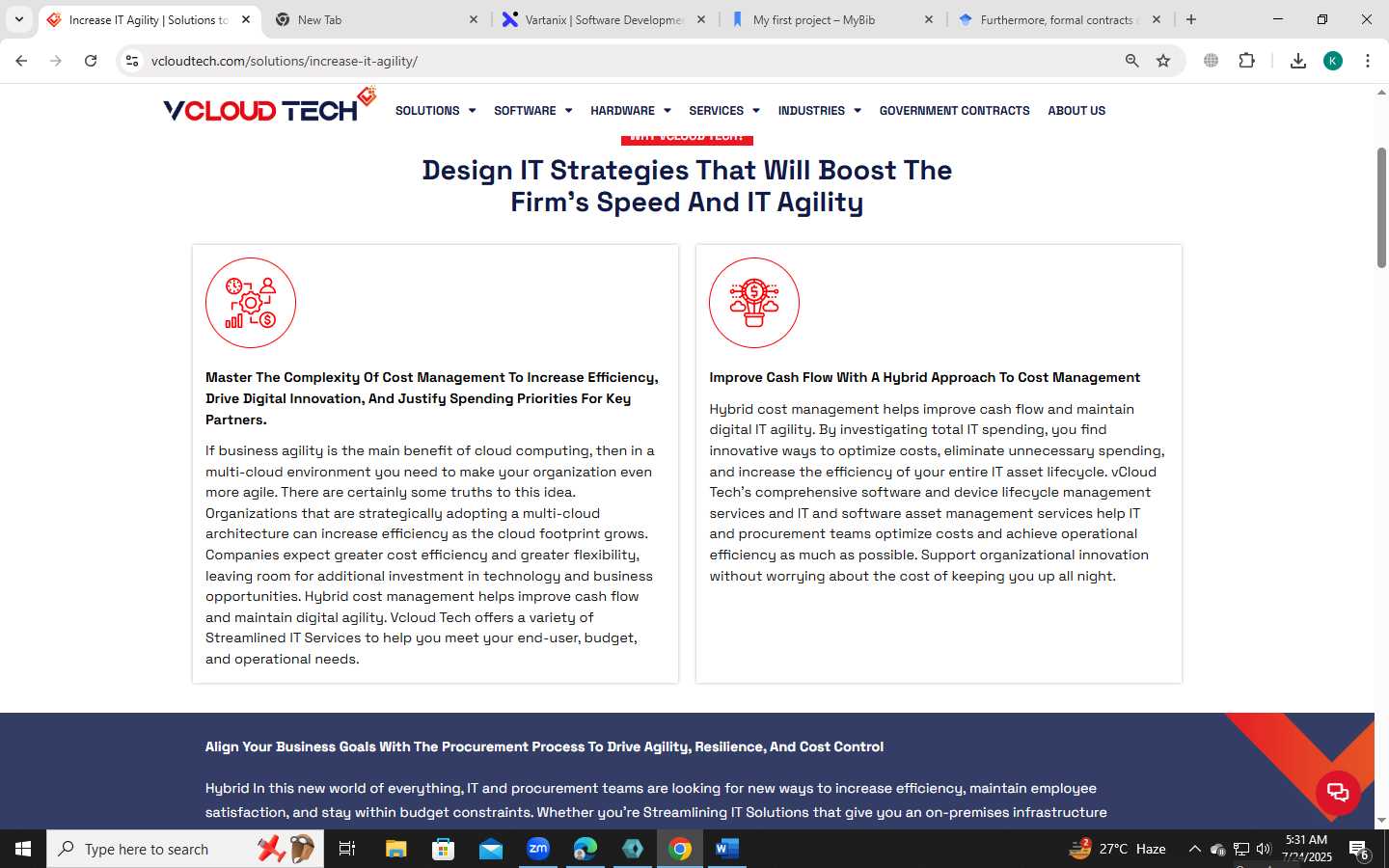The width and height of the screenshot is (1389, 868).
Task: Open Zoom app from taskbar
Action: 537,849
